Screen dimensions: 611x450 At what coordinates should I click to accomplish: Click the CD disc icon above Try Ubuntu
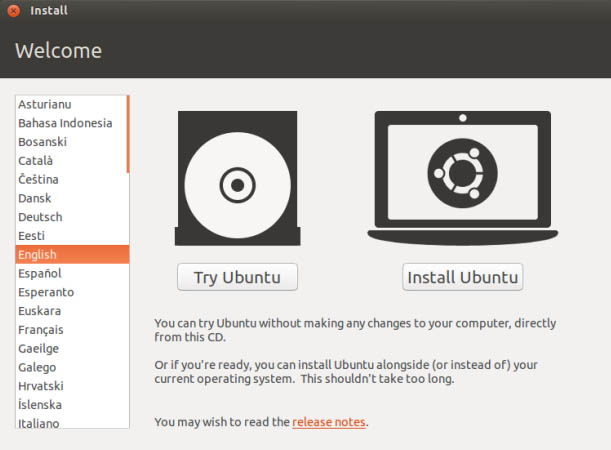238,178
